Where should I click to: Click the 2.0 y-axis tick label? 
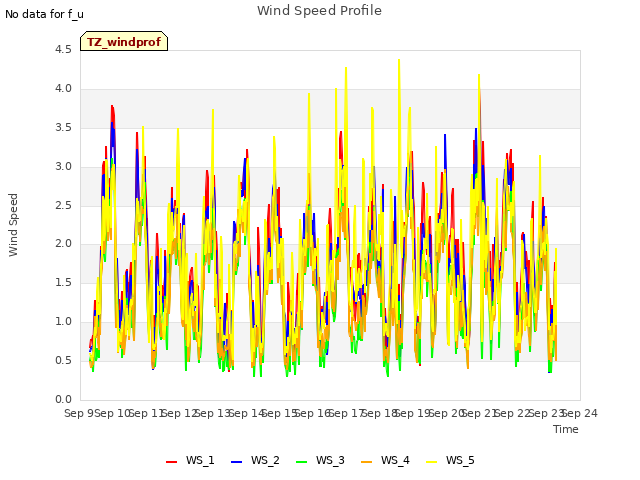[63, 244]
